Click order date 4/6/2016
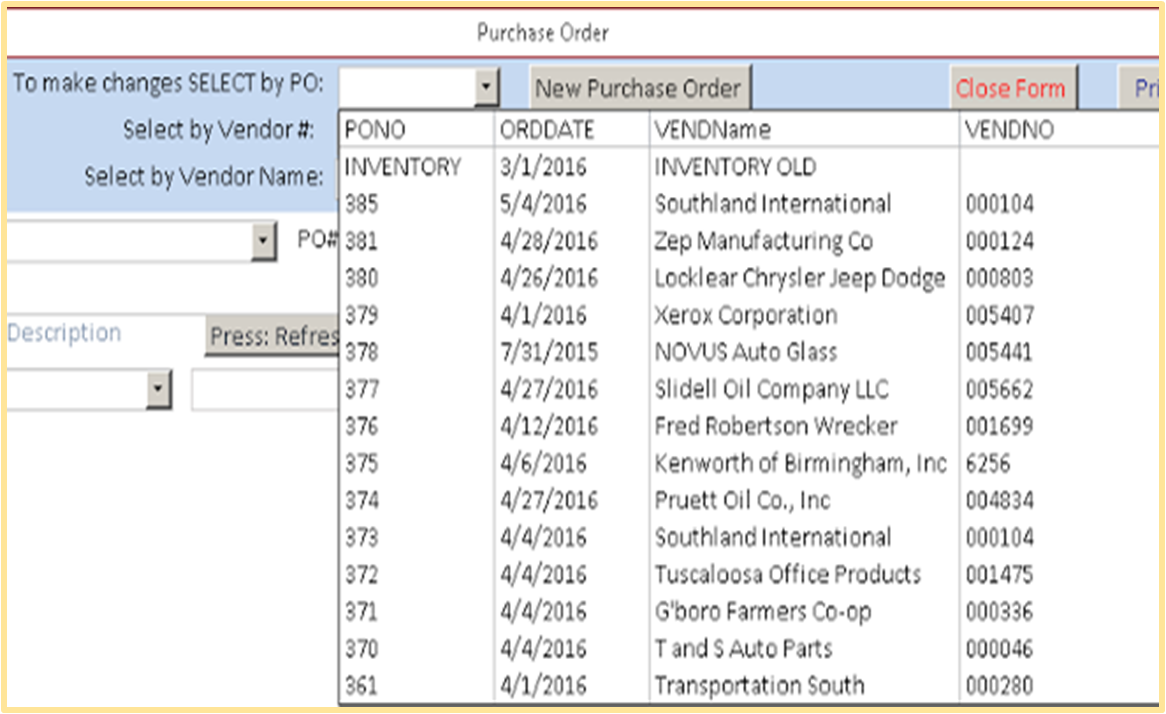This screenshot has width=1166, height=714. (x=543, y=463)
